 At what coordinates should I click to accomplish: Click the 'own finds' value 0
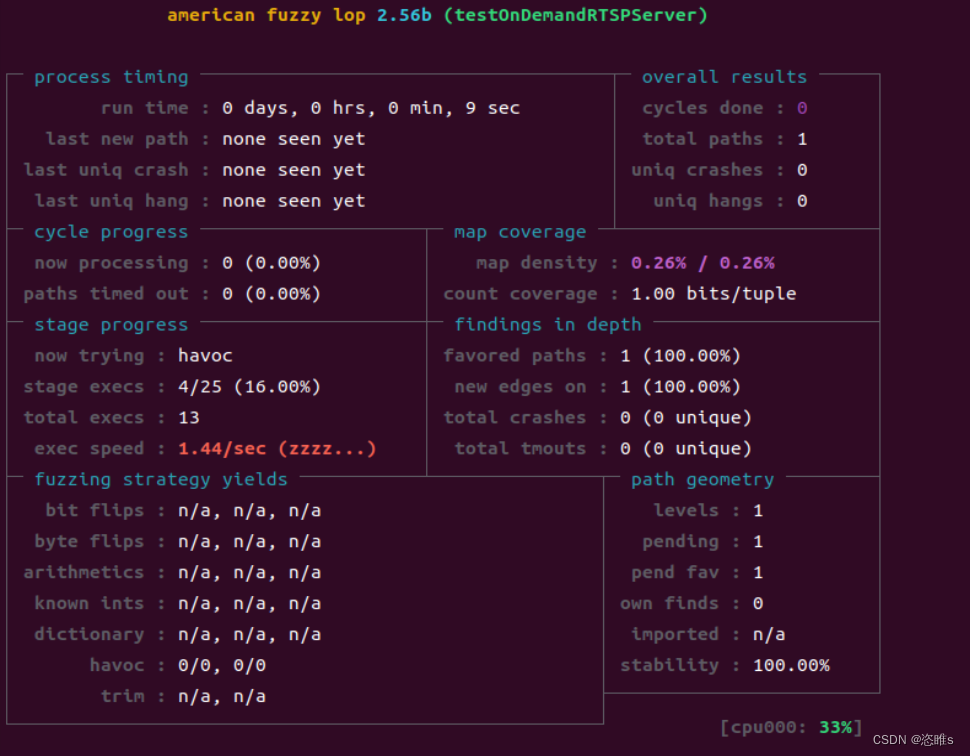point(758,604)
